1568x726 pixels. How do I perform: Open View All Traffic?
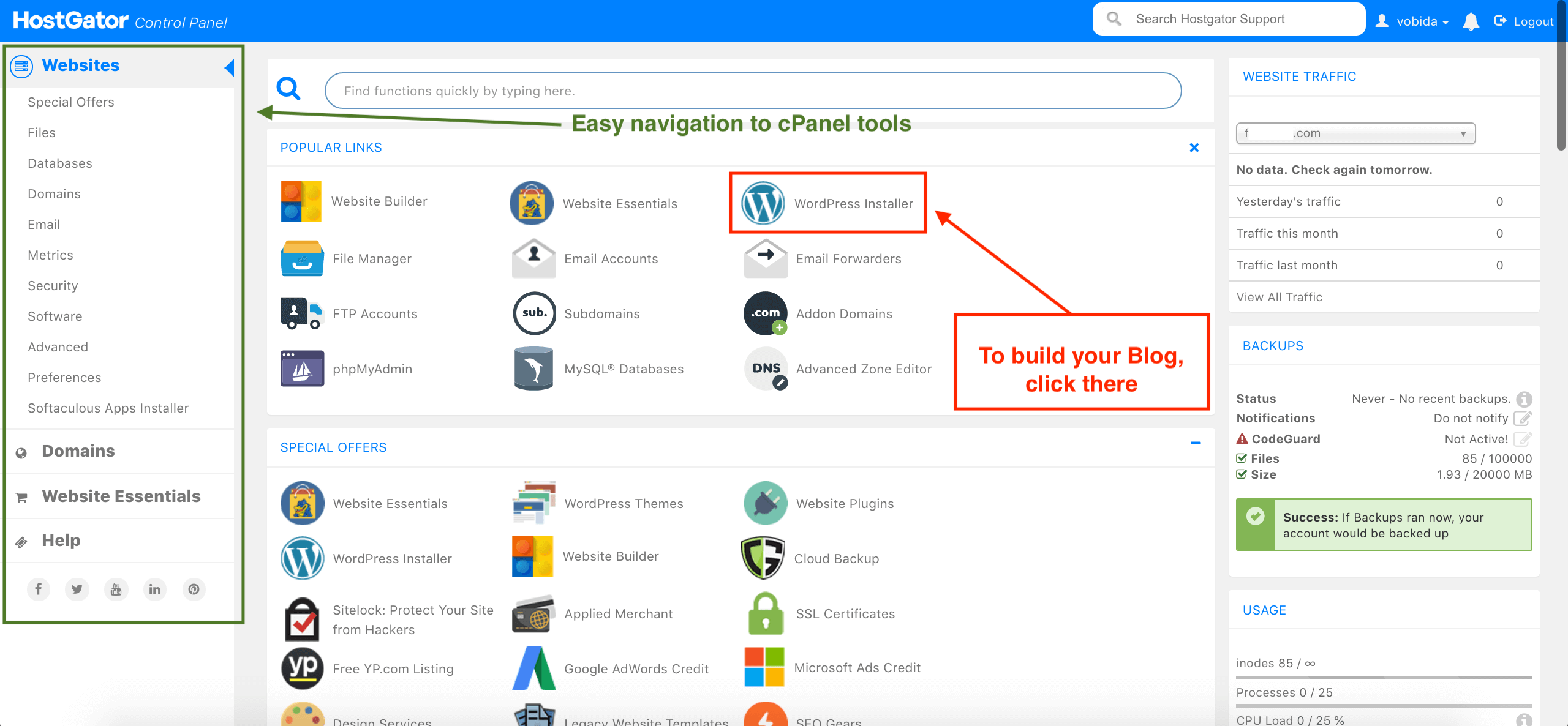(1278, 297)
